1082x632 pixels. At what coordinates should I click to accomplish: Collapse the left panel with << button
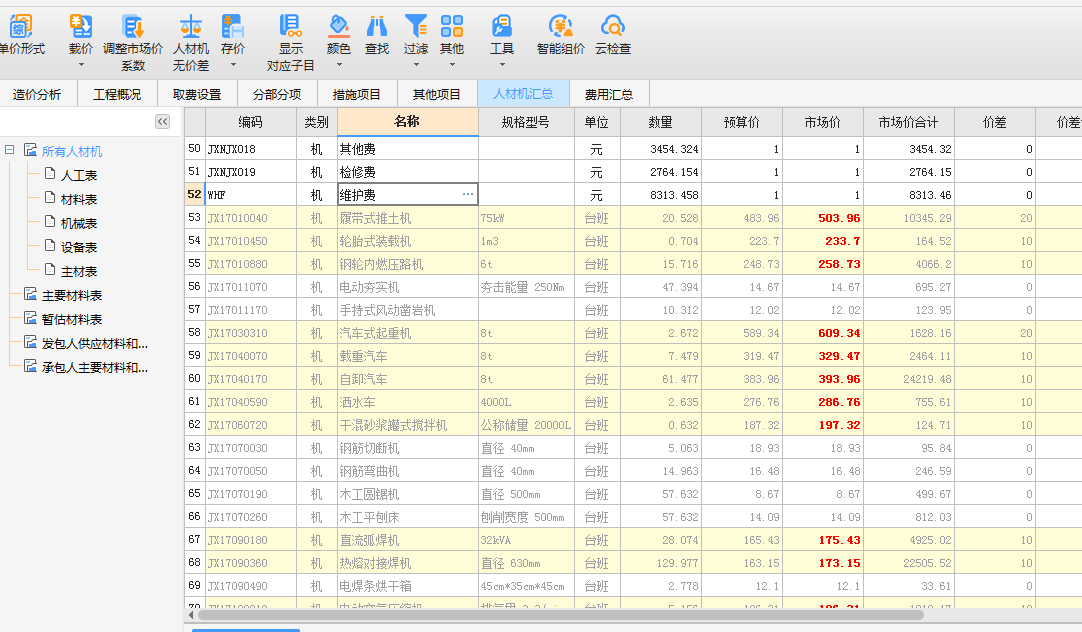click(162, 121)
